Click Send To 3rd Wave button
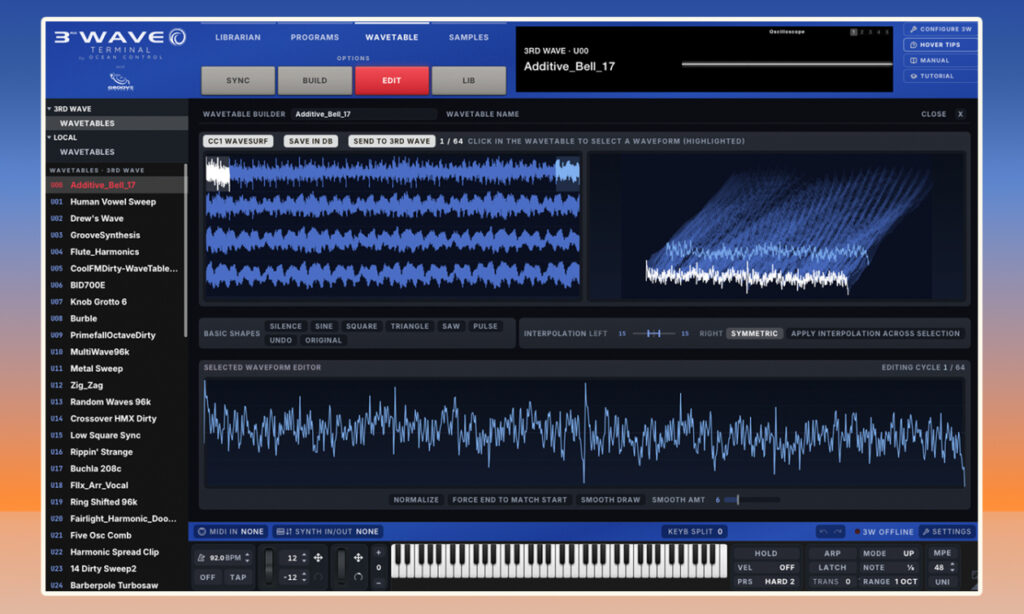The image size is (1024, 614). (392, 141)
